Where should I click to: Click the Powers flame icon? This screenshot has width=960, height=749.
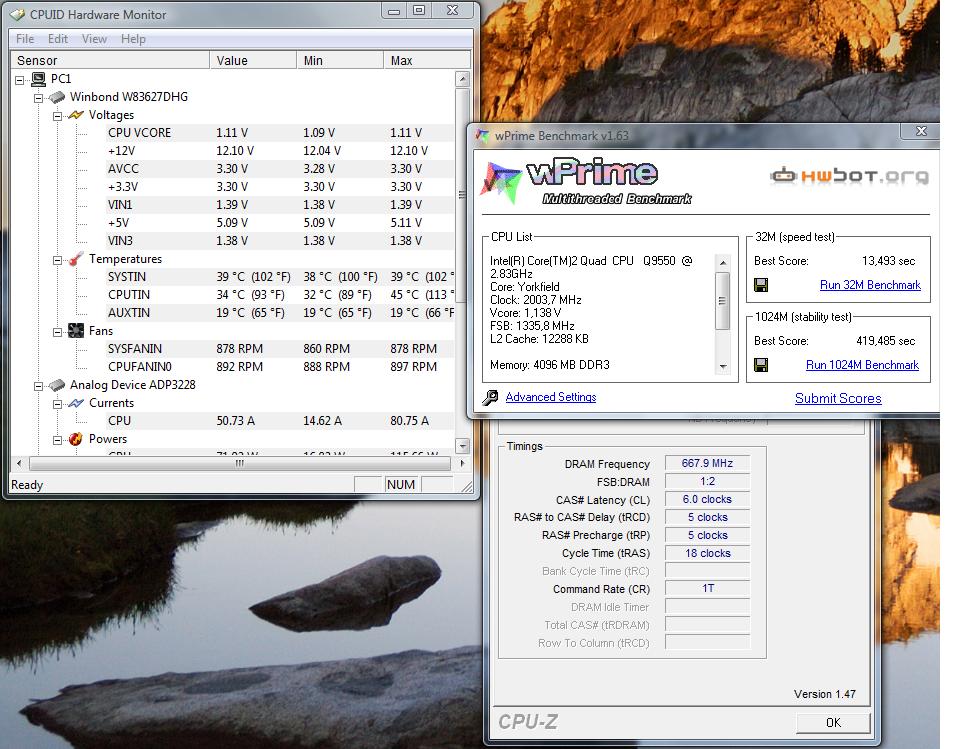click(75, 439)
